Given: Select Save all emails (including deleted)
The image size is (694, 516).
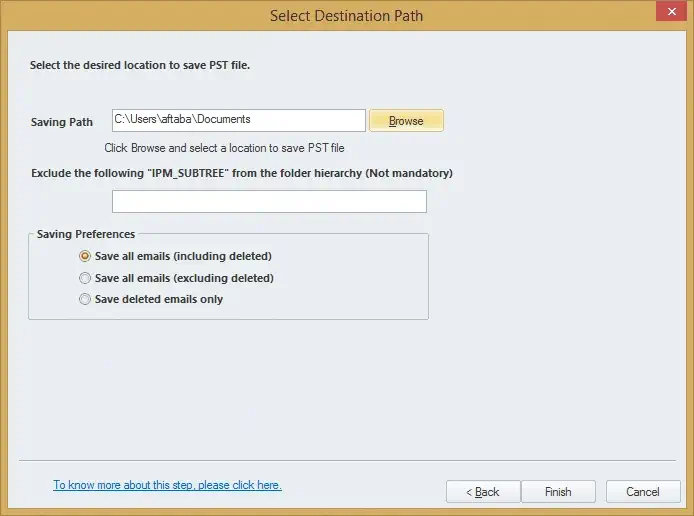Looking at the screenshot, I should (175, 256).
